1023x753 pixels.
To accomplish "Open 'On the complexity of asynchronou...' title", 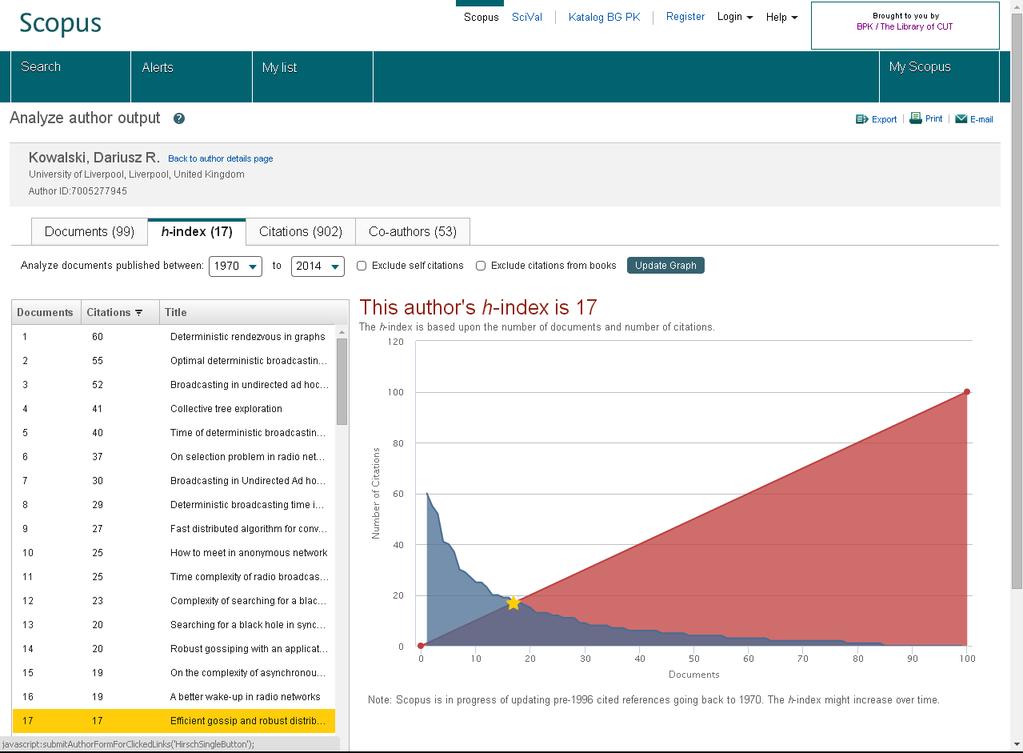I will coord(248,673).
